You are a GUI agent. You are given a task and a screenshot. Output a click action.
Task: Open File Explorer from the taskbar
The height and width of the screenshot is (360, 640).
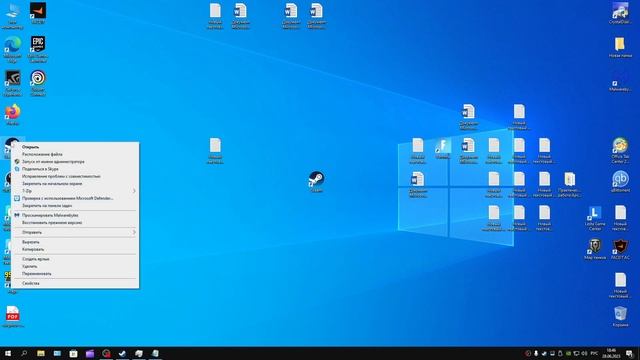click(x=41, y=353)
